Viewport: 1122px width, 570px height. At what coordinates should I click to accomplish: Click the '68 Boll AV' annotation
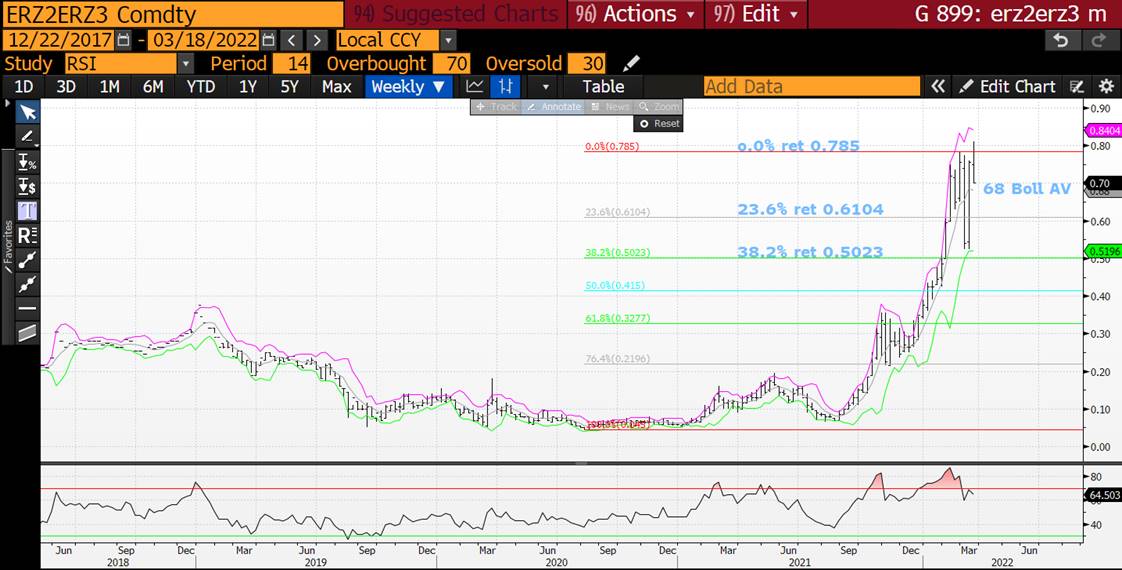tap(1027, 189)
